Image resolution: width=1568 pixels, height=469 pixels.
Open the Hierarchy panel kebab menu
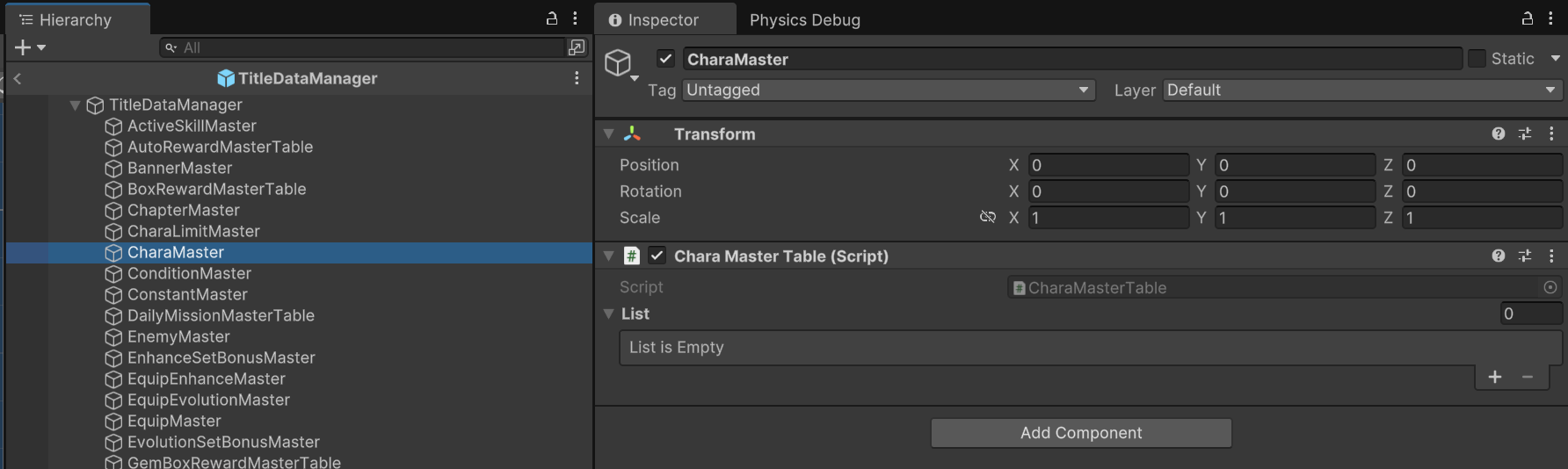[575, 18]
